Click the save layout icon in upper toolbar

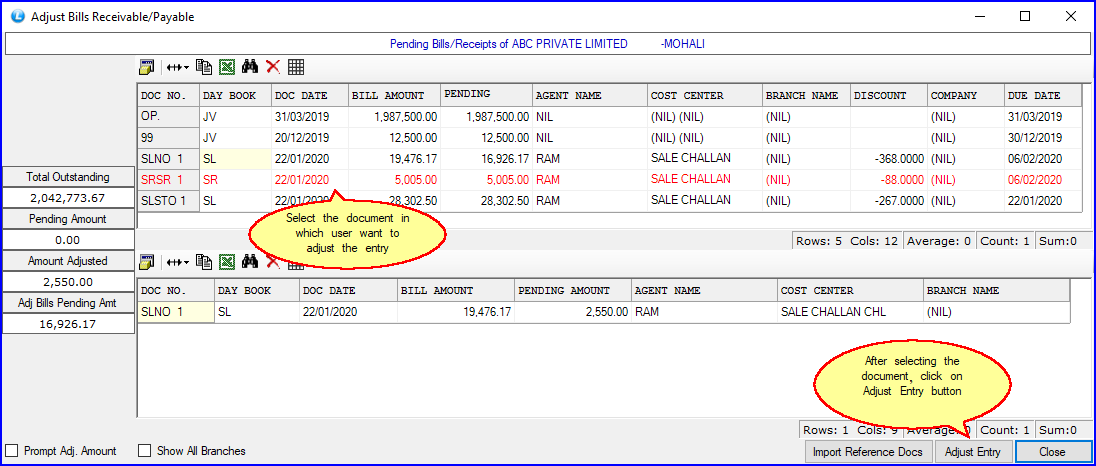pos(146,67)
